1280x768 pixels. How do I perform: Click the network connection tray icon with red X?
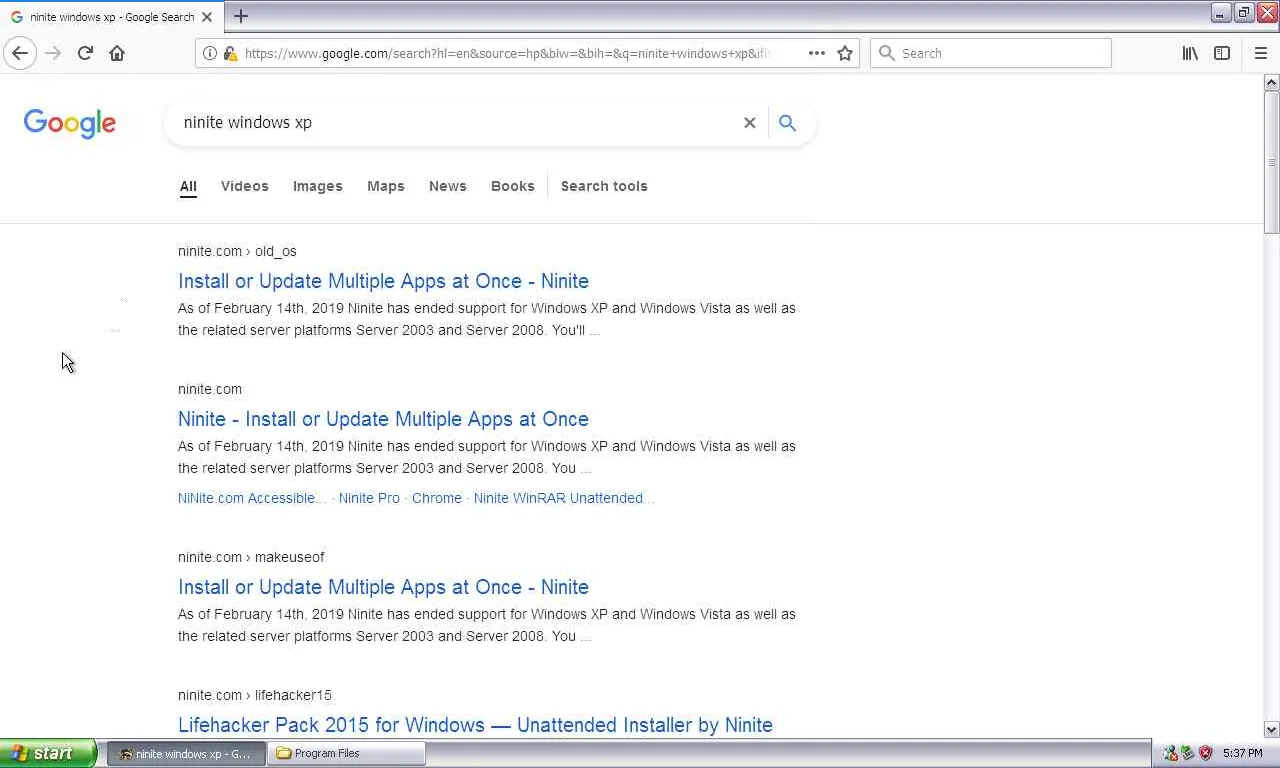pyautogui.click(x=1170, y=753)
